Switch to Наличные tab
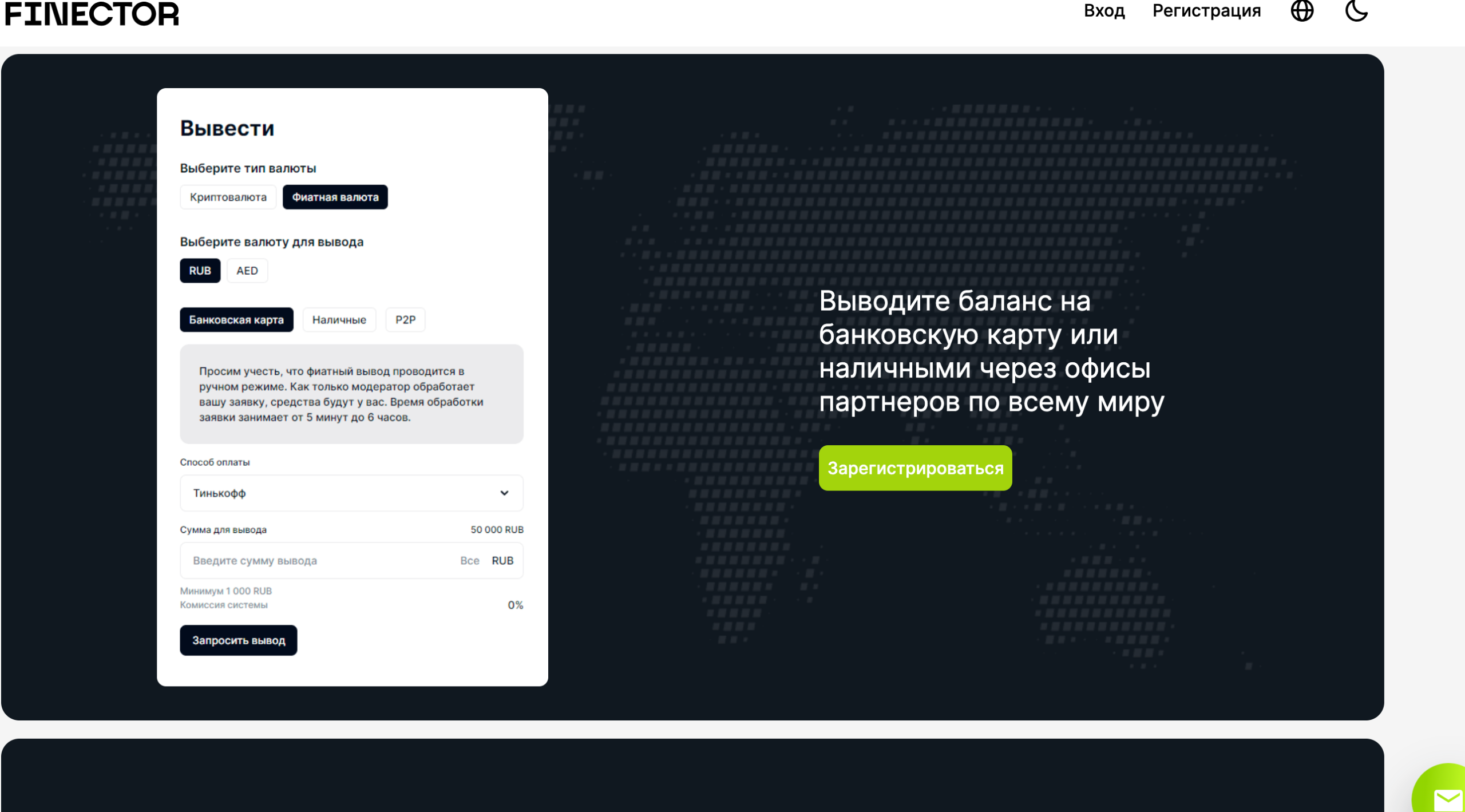 tap(339, 320)
